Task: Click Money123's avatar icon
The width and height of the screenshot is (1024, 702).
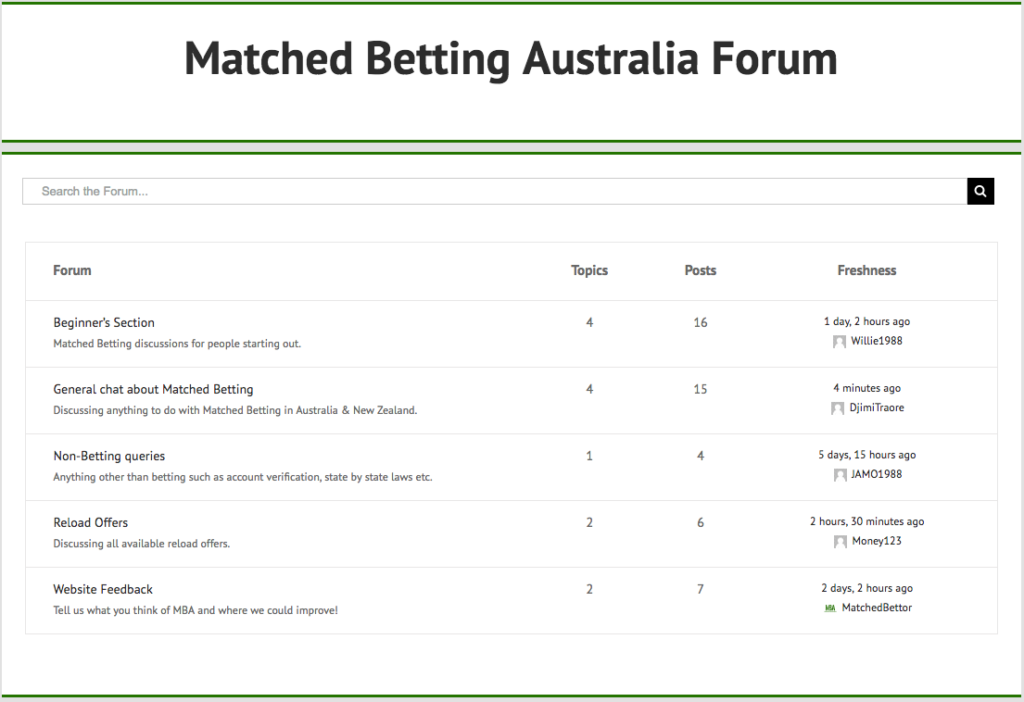Action: coord(840,541)
